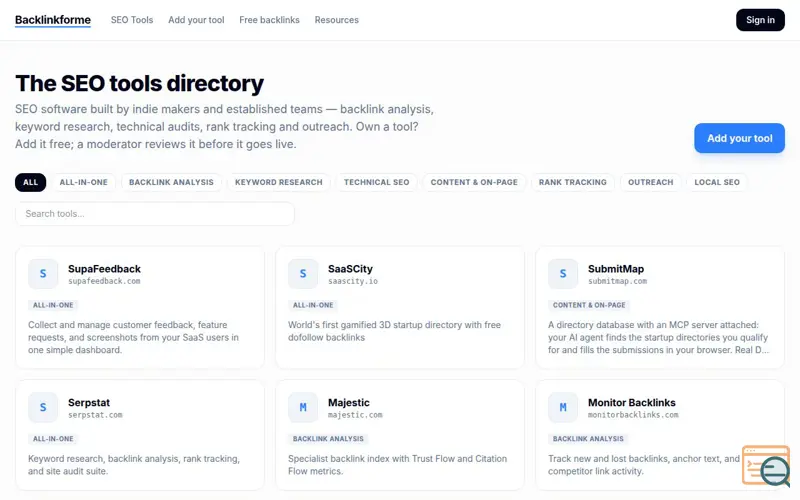Screen dimensions: 800x500
Task: Click the blue Add your tool button
Action: tap(739, 138)
